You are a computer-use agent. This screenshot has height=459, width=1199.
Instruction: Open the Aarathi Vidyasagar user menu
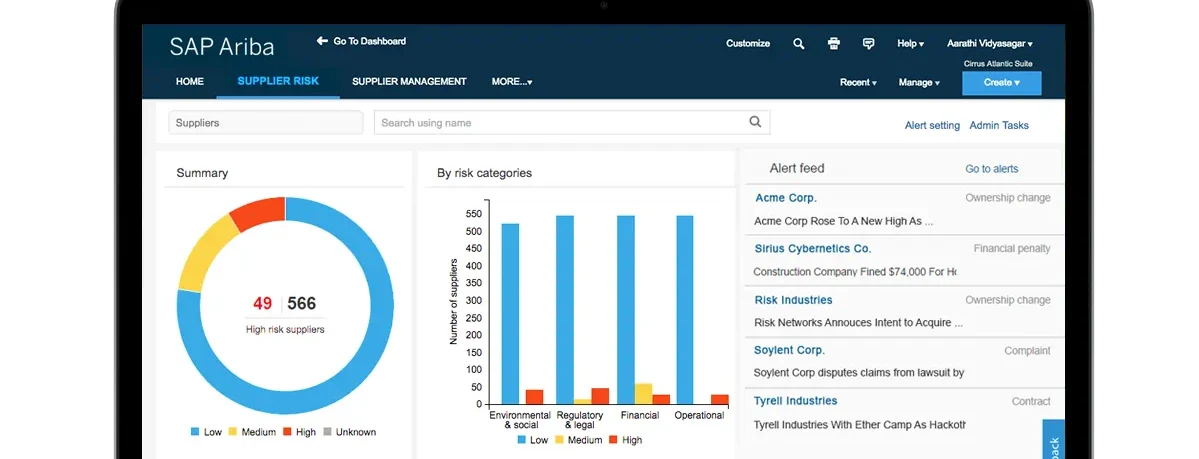(989, 44)
